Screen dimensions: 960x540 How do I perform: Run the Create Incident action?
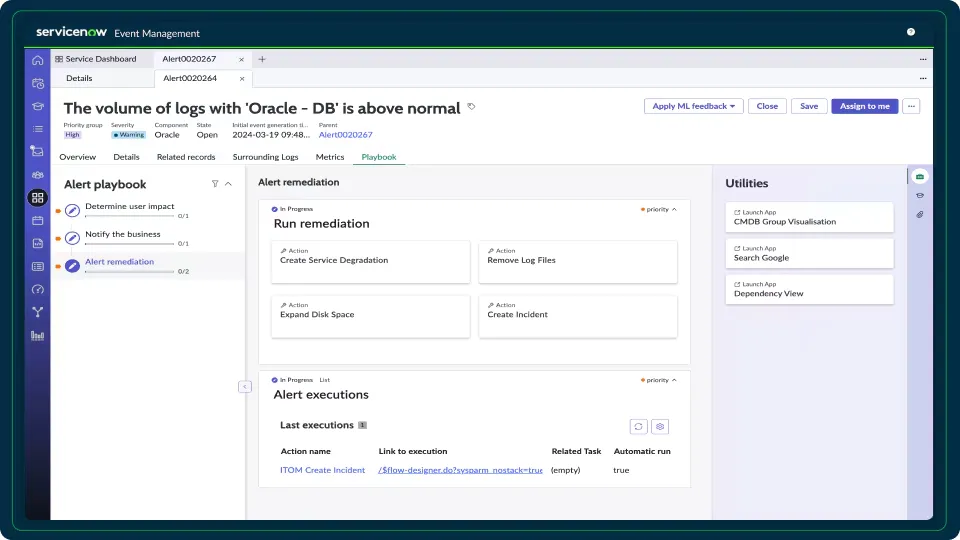[578, 316]
